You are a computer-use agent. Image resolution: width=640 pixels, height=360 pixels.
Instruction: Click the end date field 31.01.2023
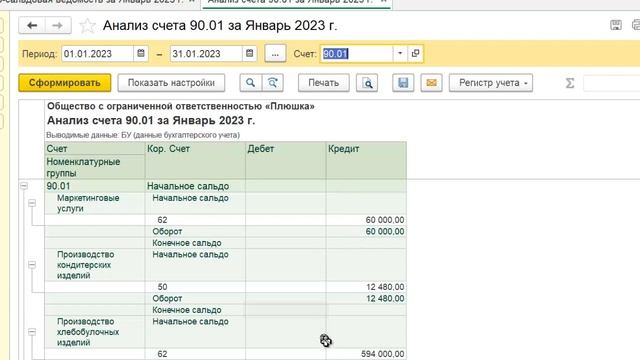click(206, 54)
